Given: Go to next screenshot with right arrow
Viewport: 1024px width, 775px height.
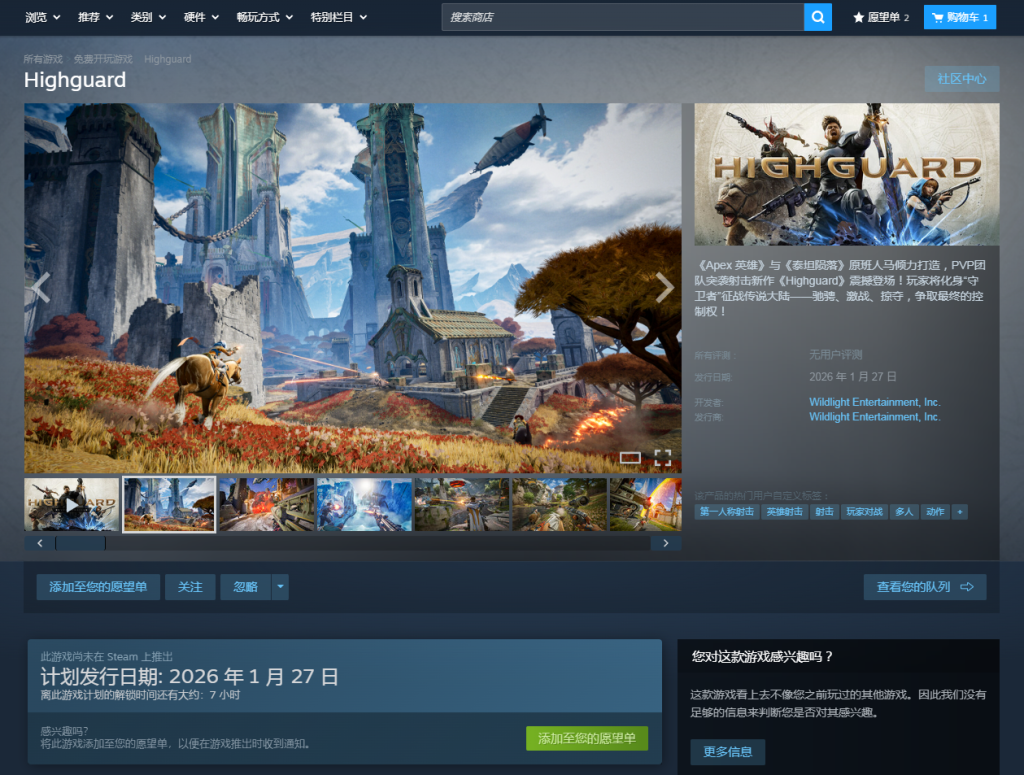Looking at the screenshot, I should (x=664, y=288).
